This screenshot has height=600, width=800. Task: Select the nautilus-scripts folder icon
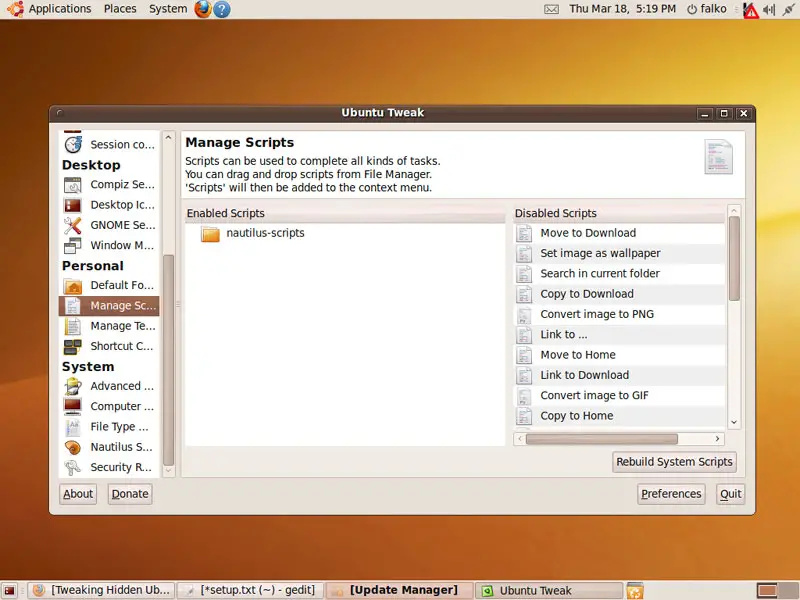coord(210,234)
